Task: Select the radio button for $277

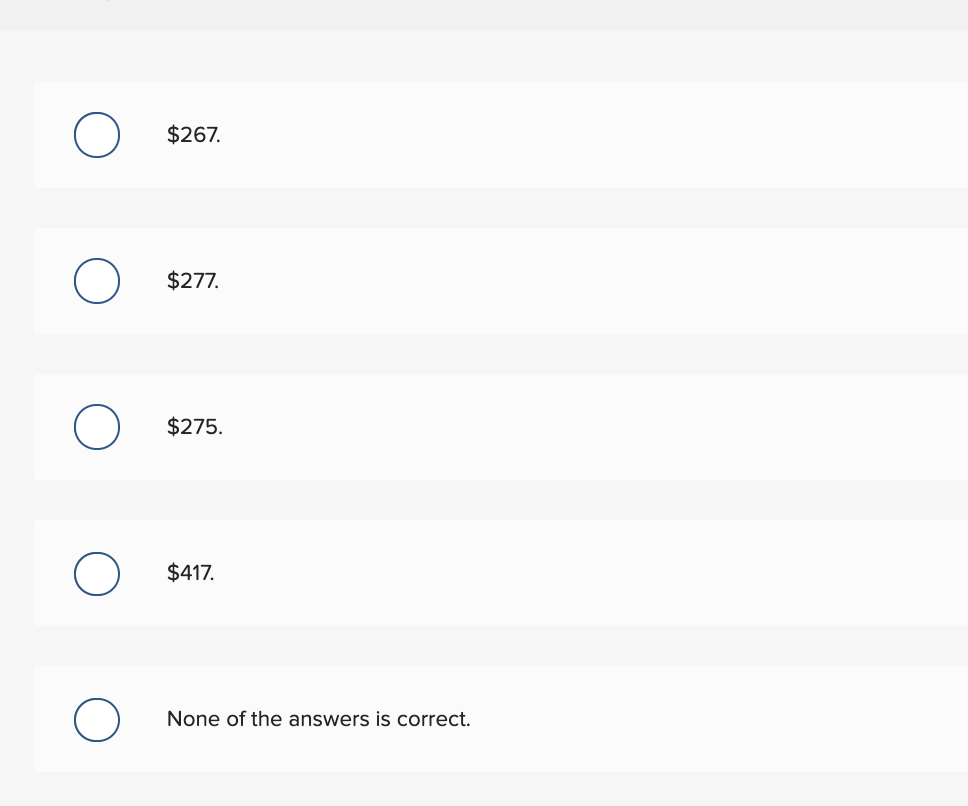Action: [96, 281]
